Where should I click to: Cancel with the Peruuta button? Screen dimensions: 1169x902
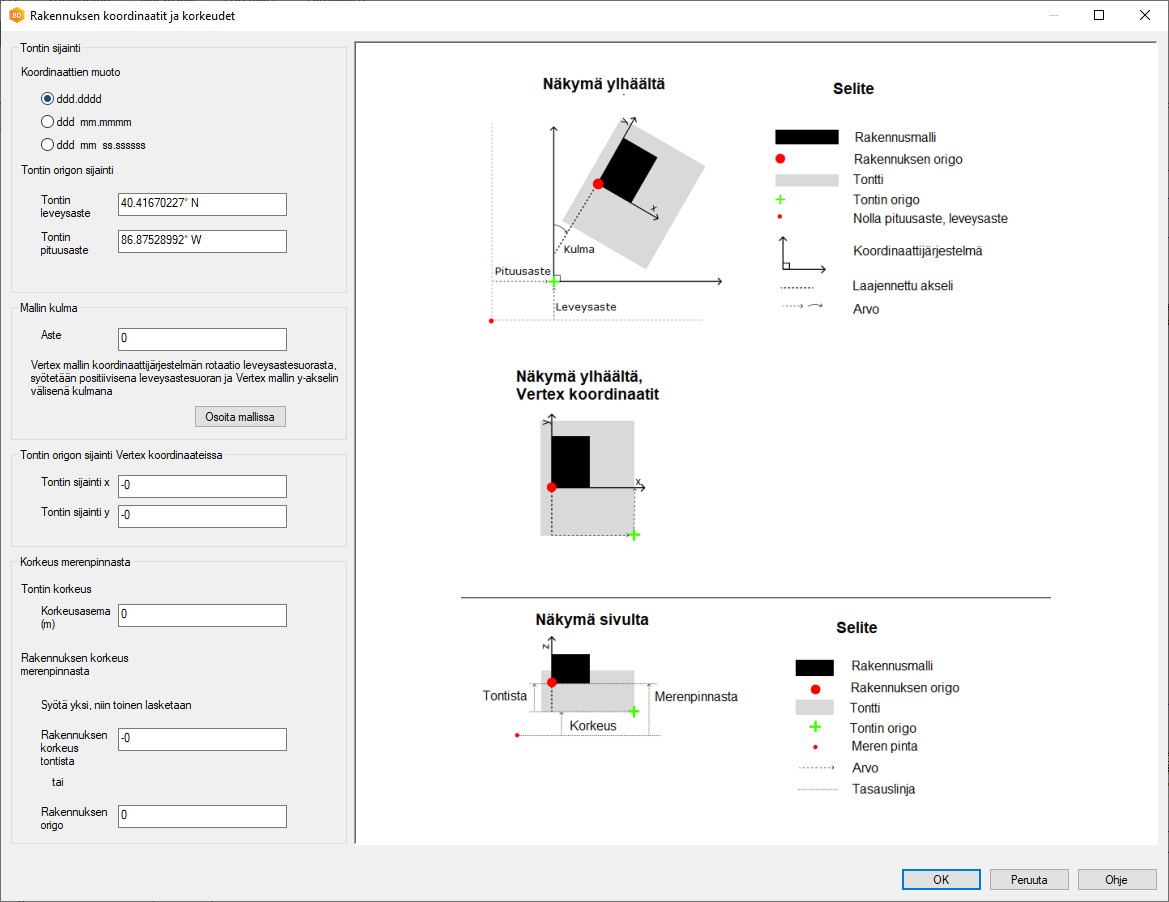(1028, 880)
